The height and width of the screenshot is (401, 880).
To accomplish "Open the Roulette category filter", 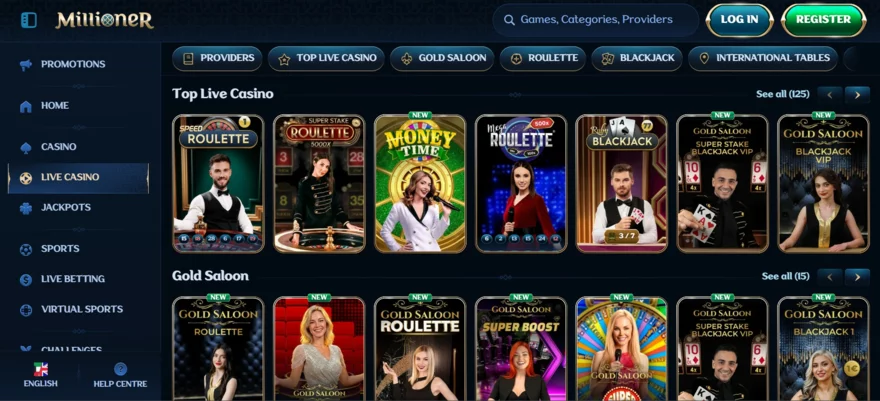I will [543, 58].
